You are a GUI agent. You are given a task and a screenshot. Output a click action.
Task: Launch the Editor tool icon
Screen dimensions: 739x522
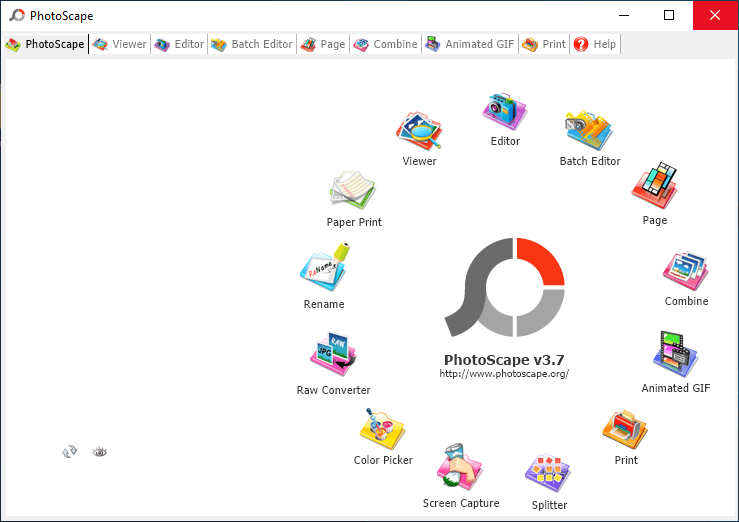pos(505,112)
